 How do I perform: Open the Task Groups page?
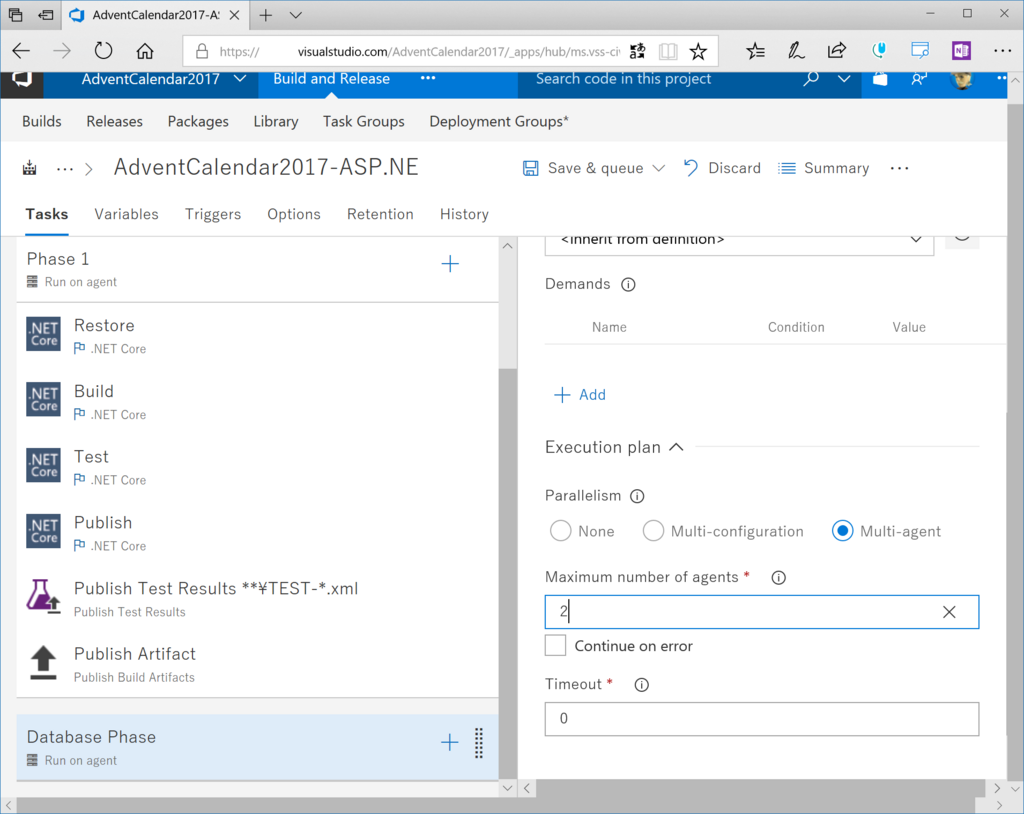click(x=364, y=122)
